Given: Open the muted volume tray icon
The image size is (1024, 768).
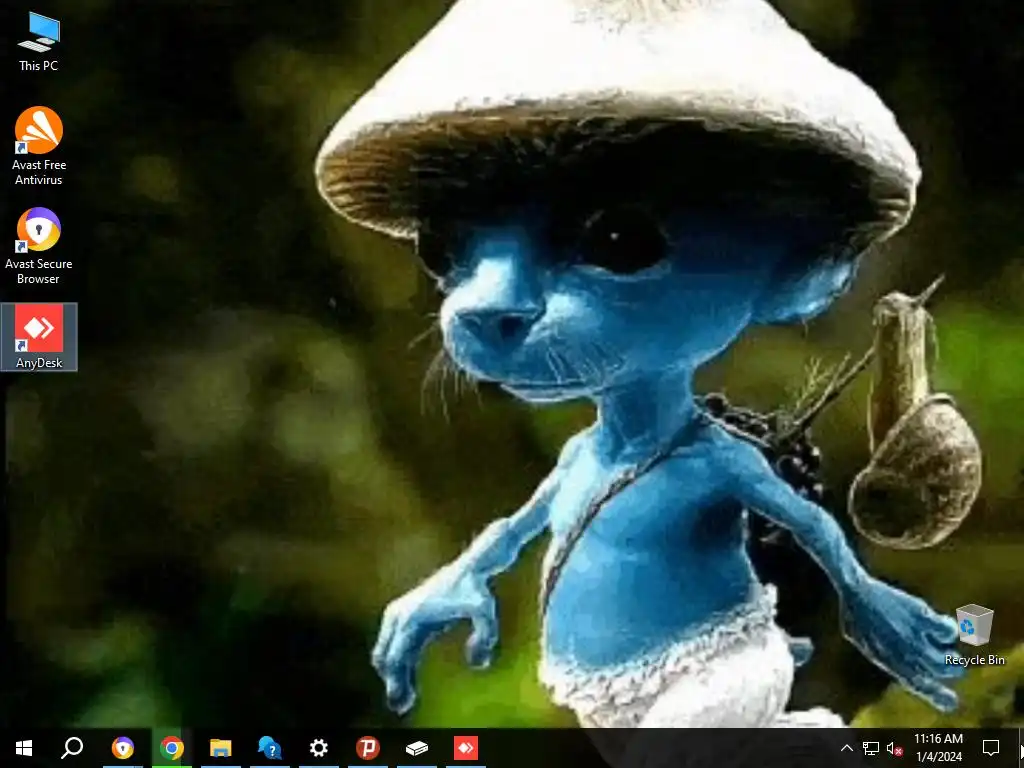Looking at the screenshot, I should point(895,748).
